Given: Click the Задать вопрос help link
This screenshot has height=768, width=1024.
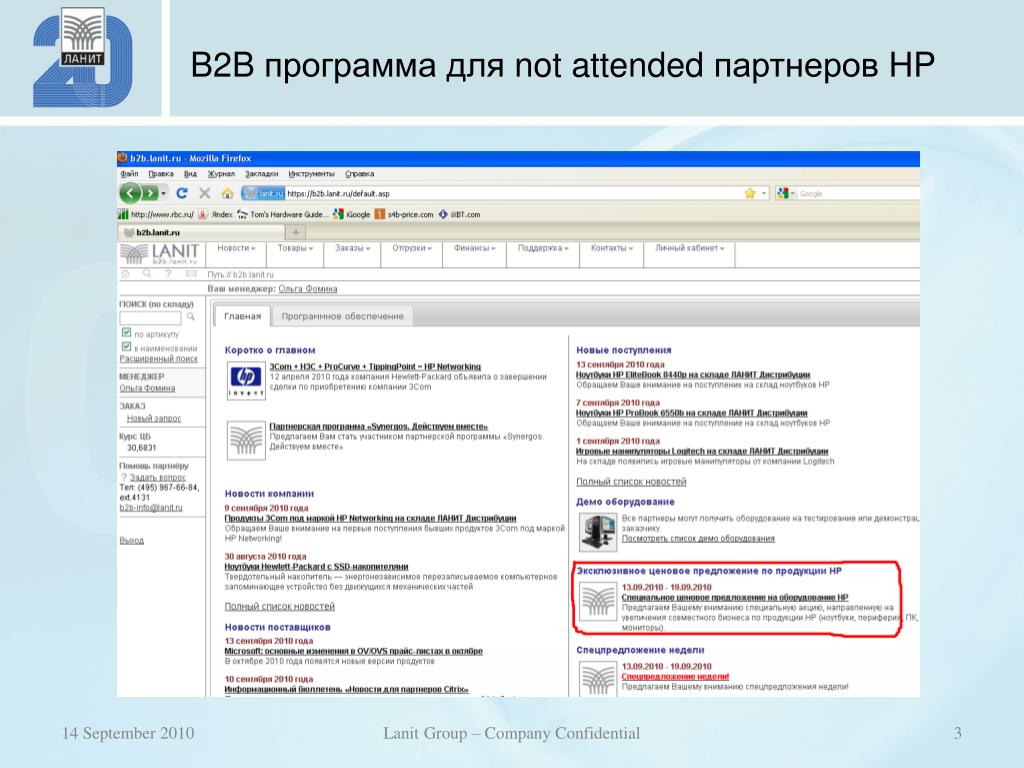Looking at the screenshot, I should click(157, 477).
